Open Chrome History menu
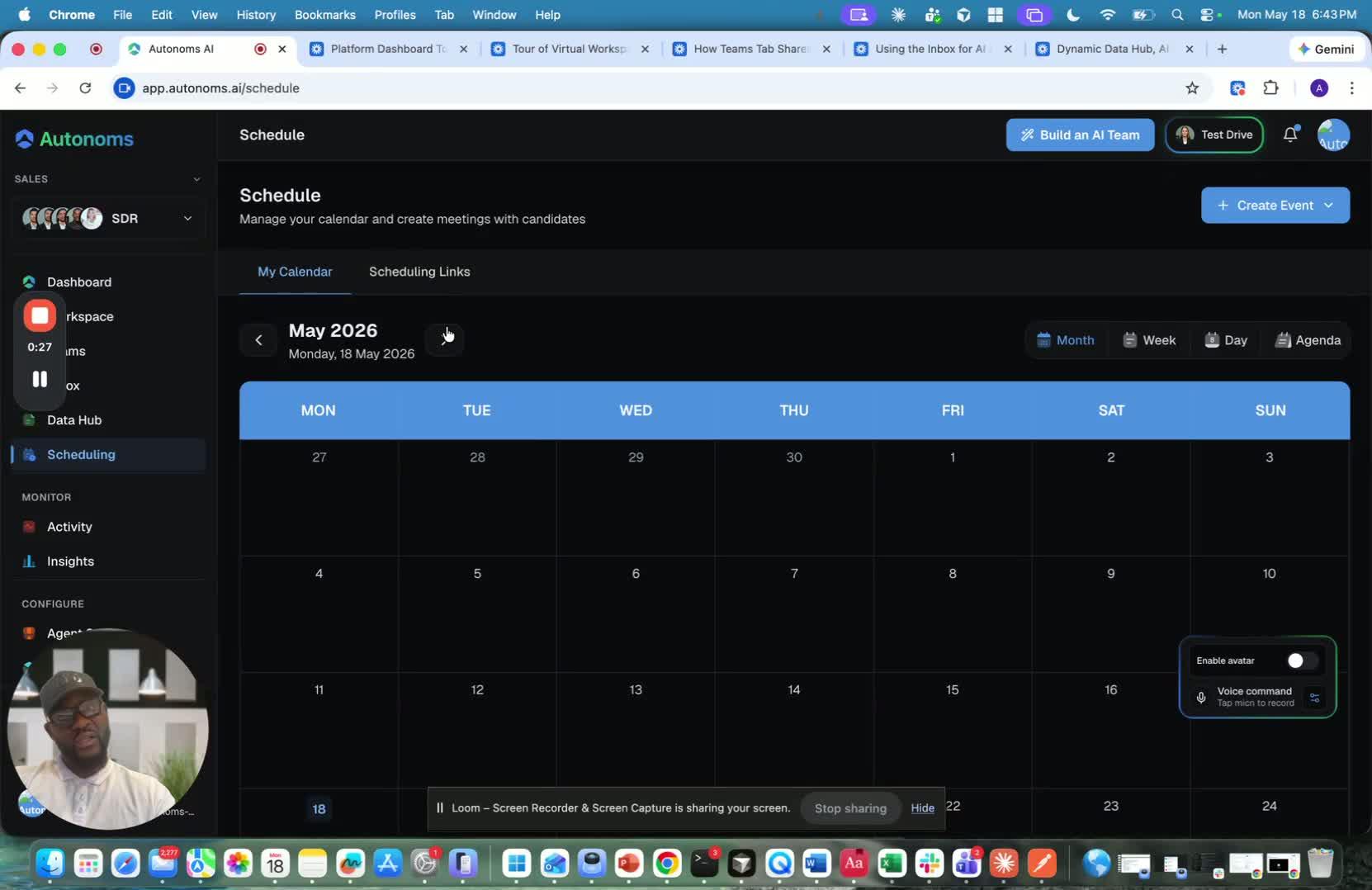 coord(256,15)
